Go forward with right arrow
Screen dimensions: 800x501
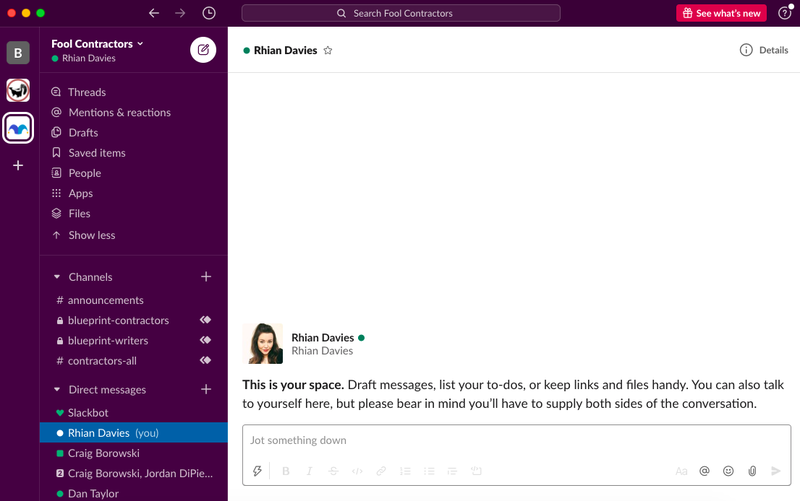click(180, 13)
